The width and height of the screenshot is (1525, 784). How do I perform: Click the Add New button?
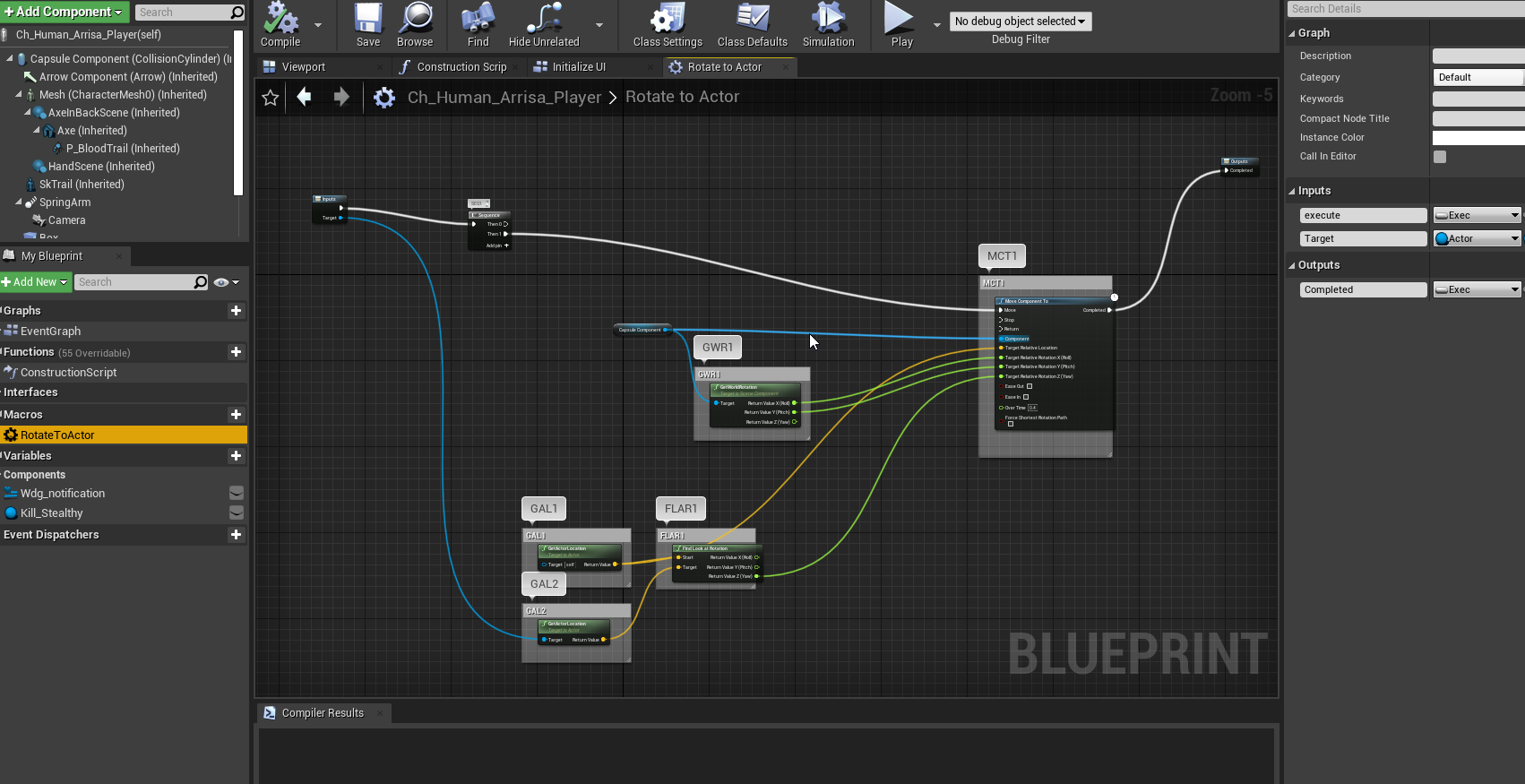[x=35, y=282]
